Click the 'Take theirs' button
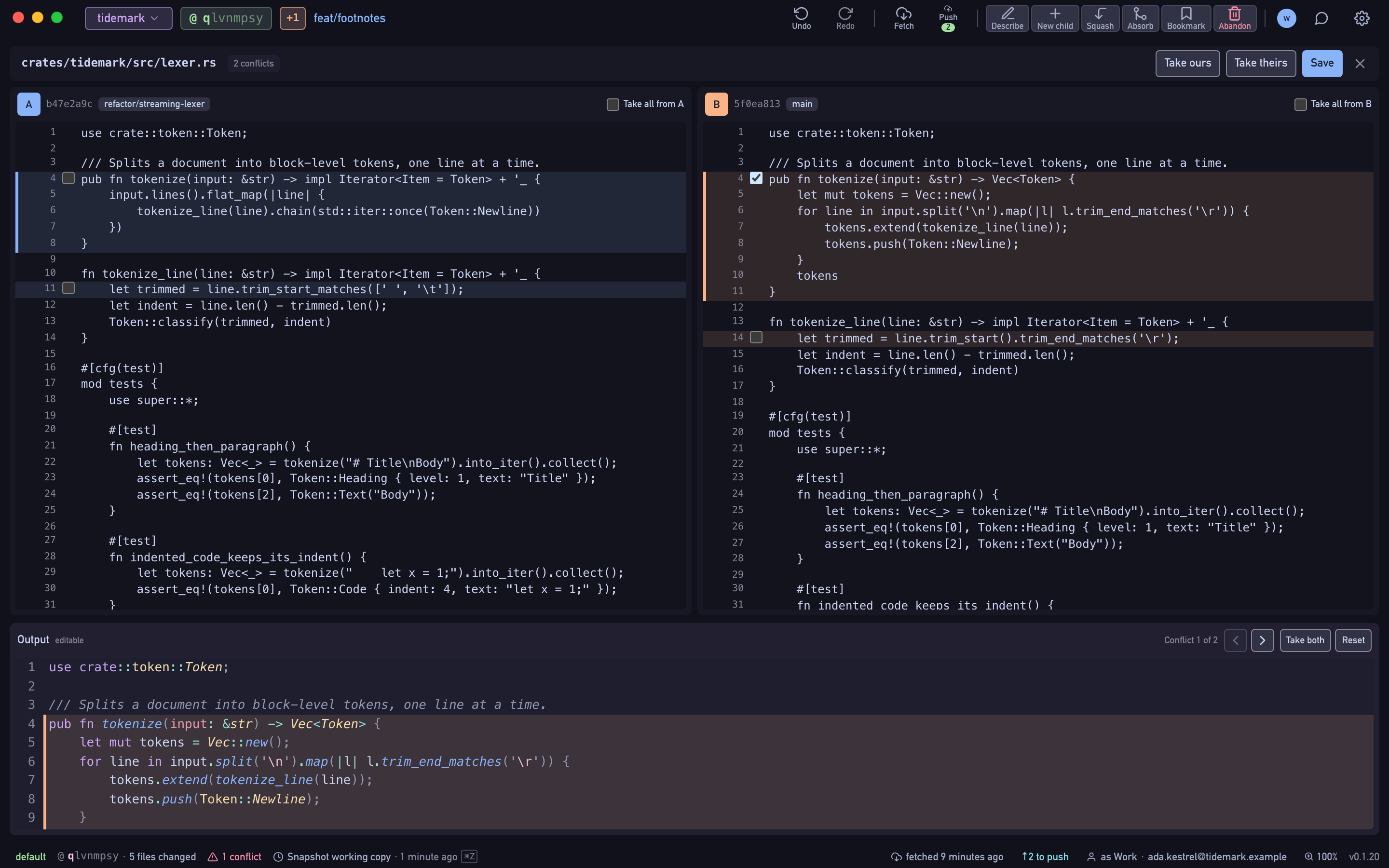This screenshot has width=1389, height=868. [1260, 63]
